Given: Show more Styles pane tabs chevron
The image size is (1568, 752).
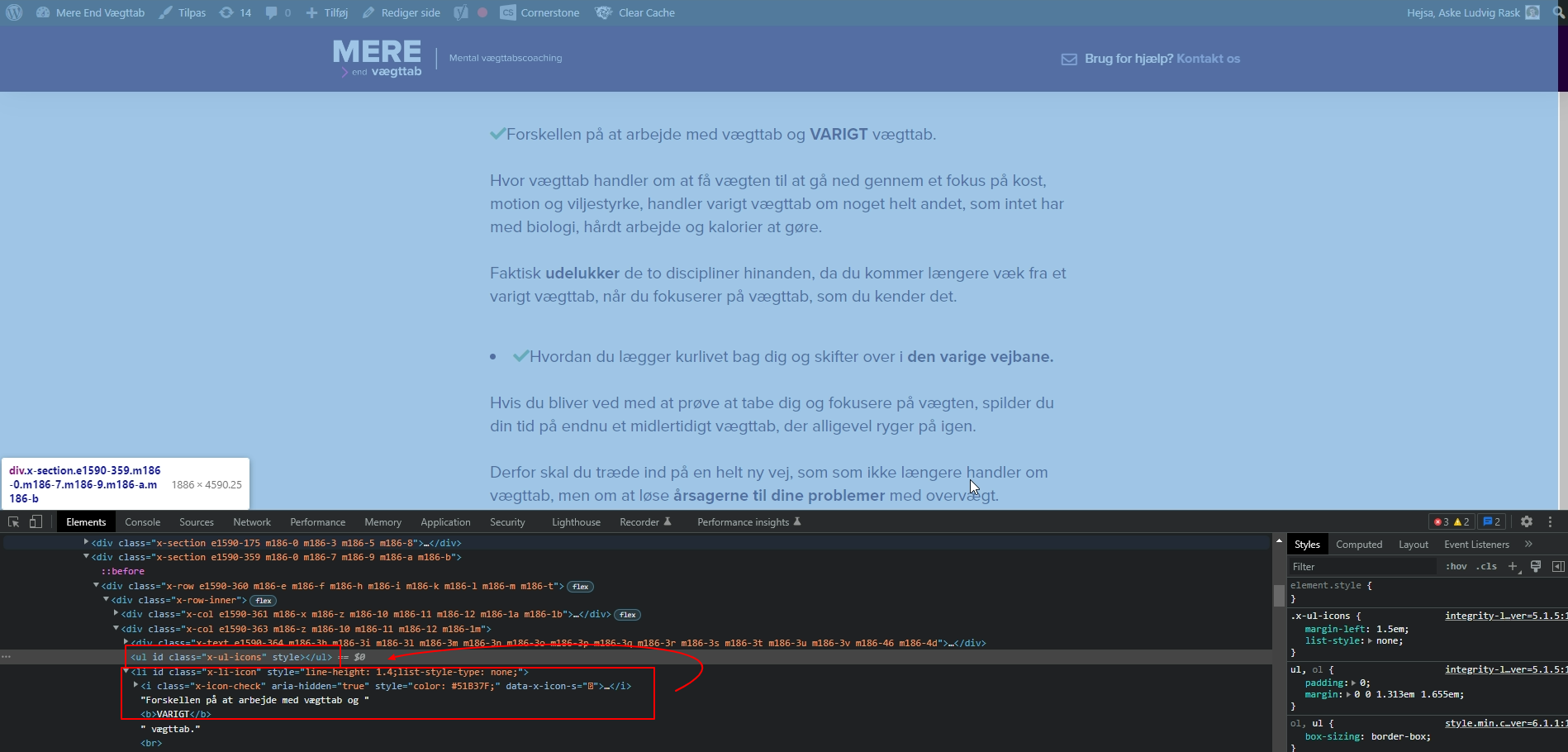Looking at the screenshot, I should (x=1528, y=544).
